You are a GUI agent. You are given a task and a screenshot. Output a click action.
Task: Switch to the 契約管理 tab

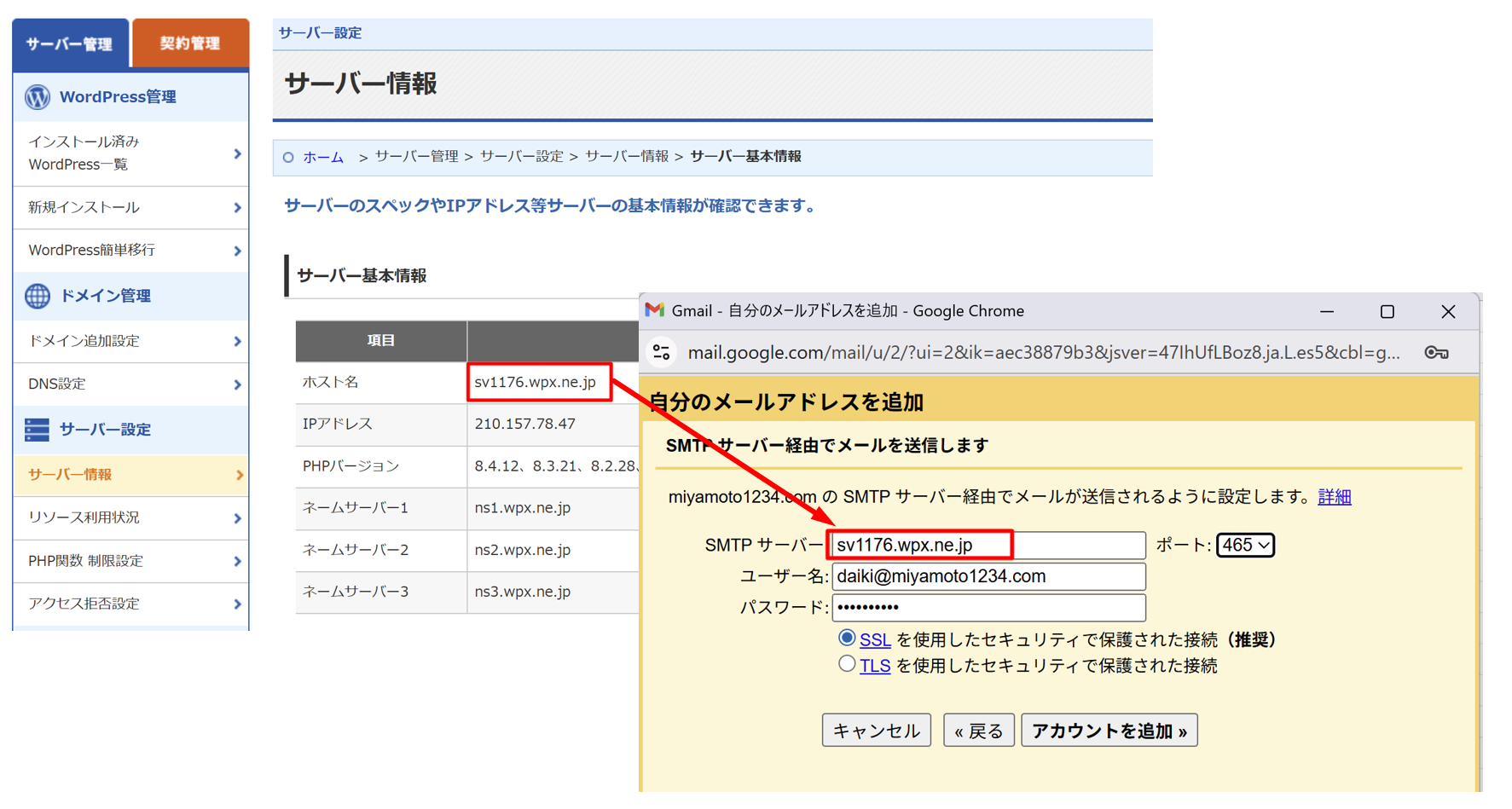point(190,43)
